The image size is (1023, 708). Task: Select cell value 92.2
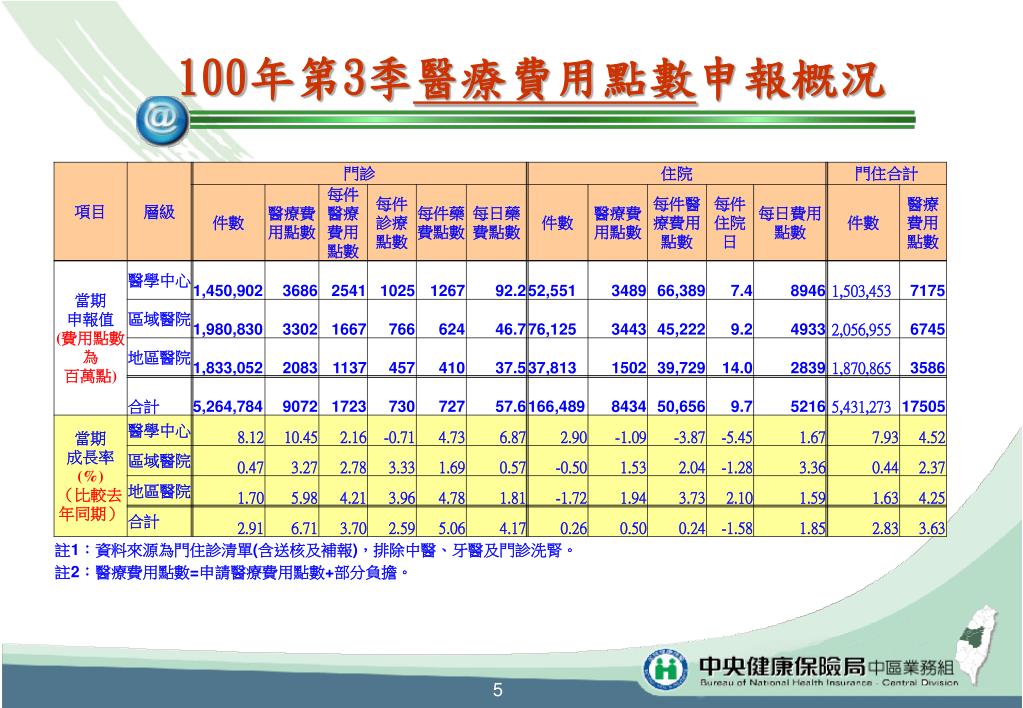point(510,290)
